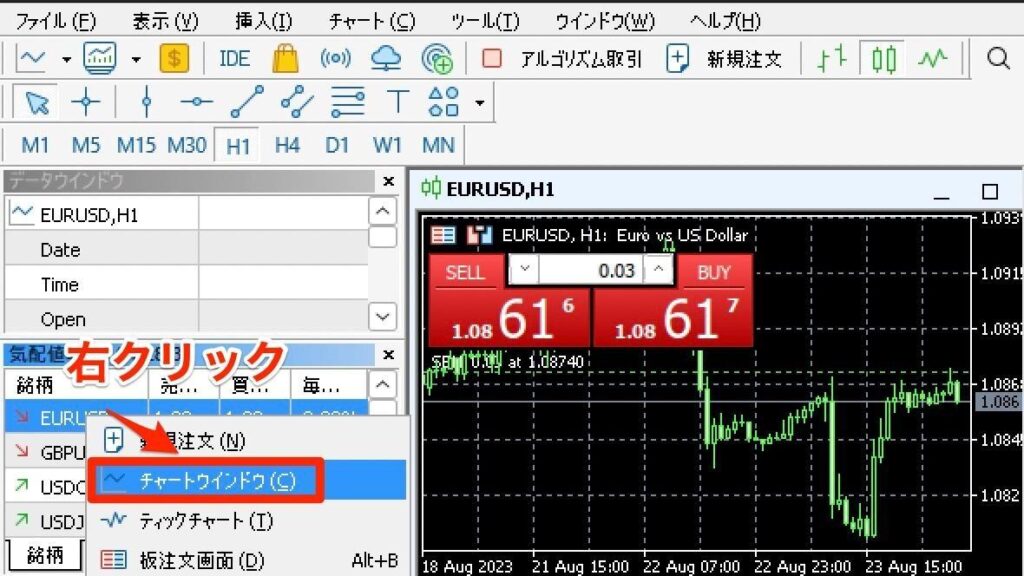Switch to the H4 timeframe tab

point(287,145)
